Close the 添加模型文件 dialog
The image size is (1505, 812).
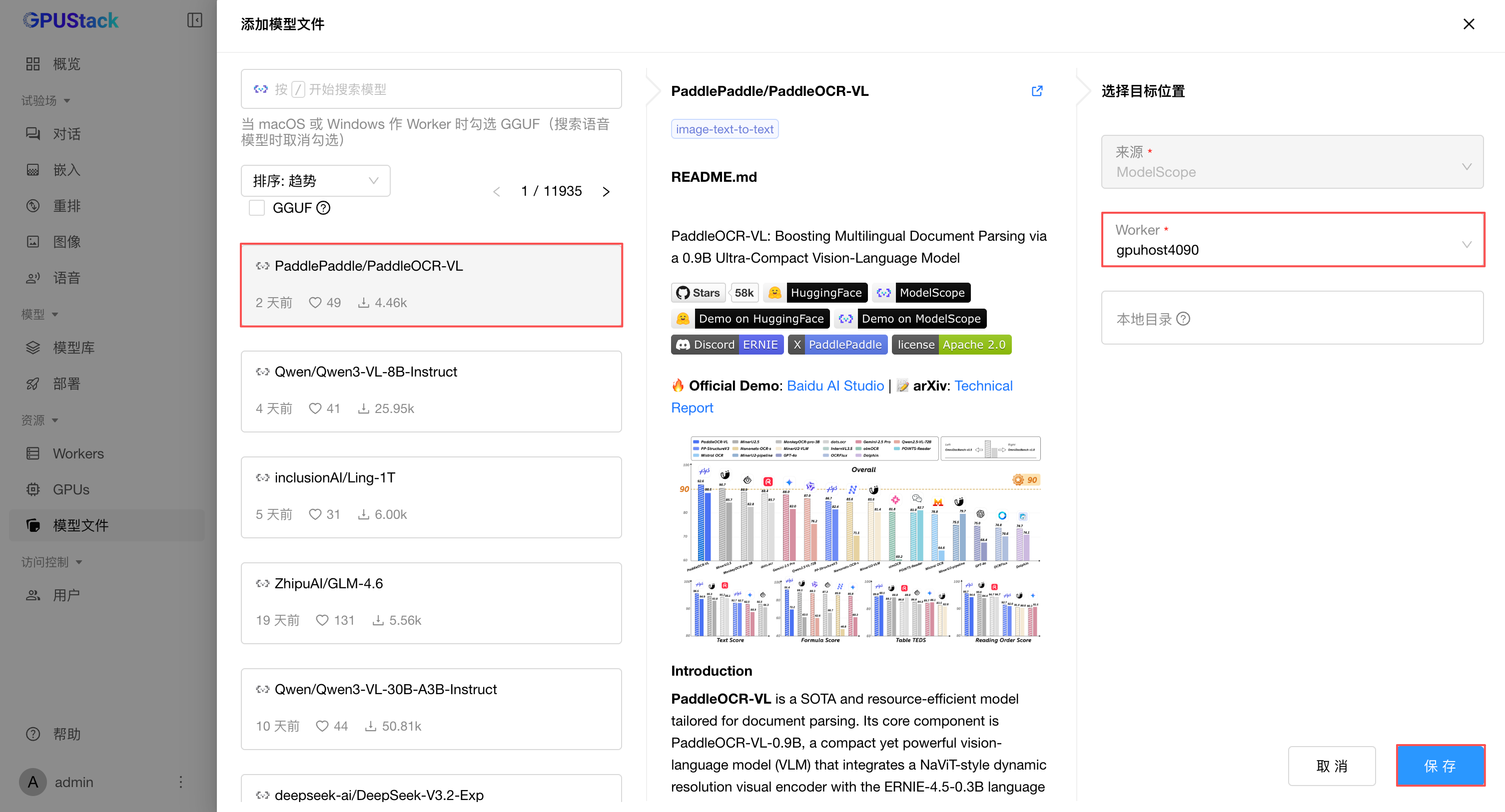pyautogui.click(x=1468, y=24)
